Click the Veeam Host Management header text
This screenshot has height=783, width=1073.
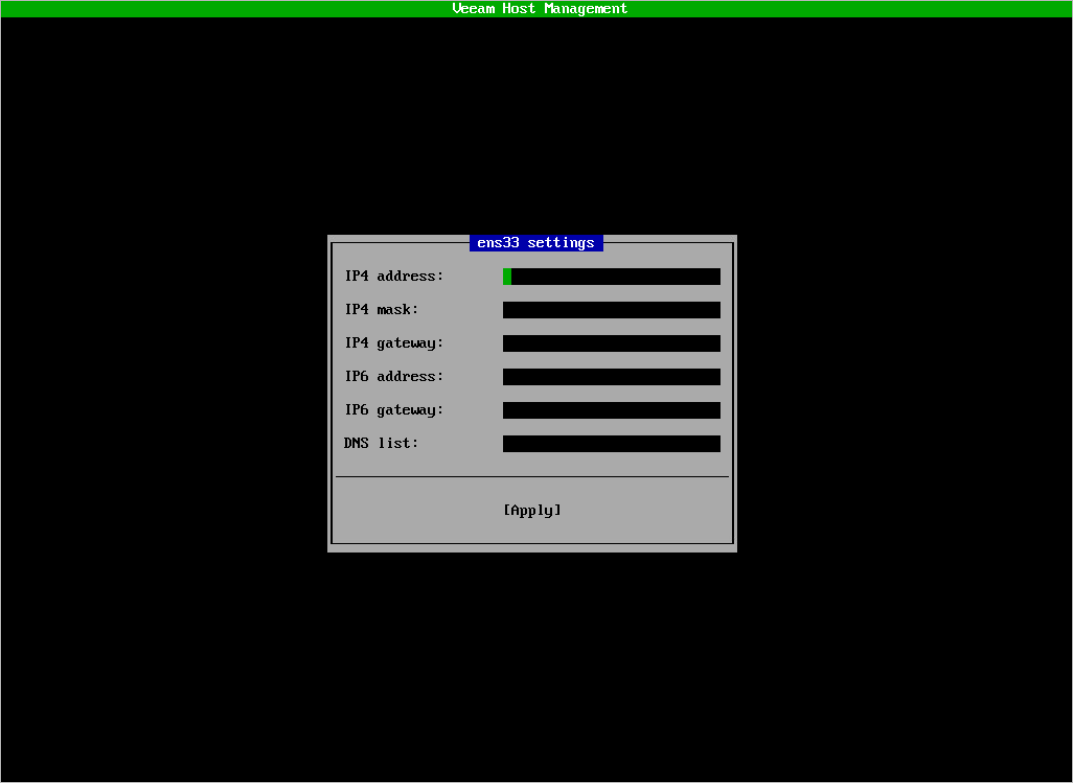(x=539, y=9)
